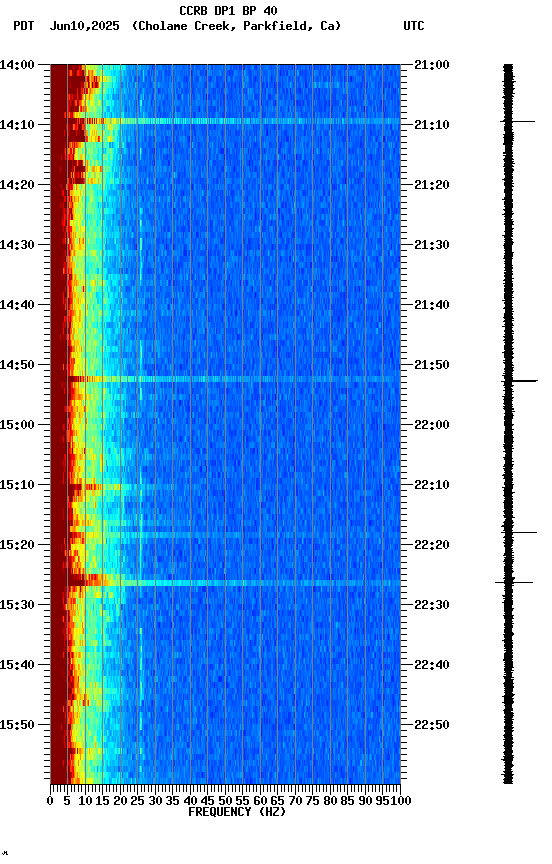Screen dimensions: 552x864
Task: Click the 'PDT' timezone label
Action: point(24,26)
